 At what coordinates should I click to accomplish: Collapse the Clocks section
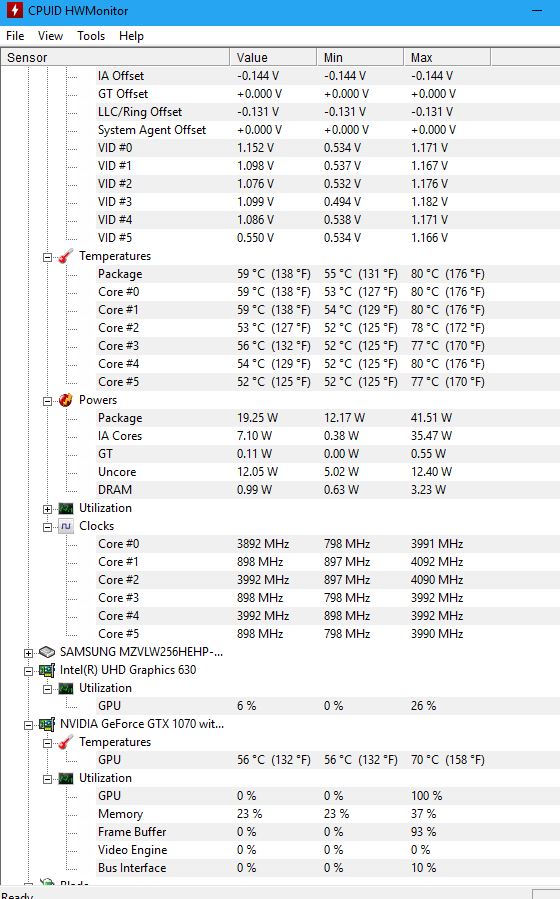[48, 527]
